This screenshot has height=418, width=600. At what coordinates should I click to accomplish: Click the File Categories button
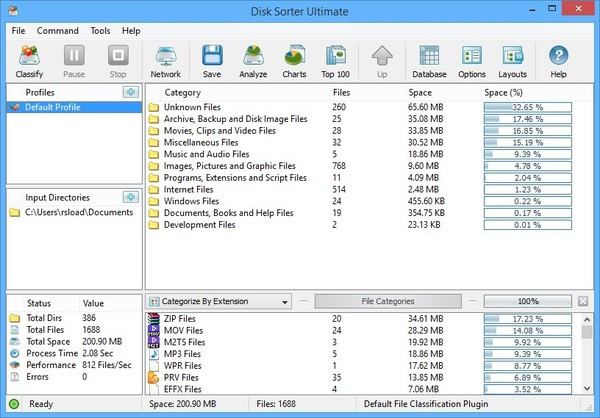click(386, 301)
